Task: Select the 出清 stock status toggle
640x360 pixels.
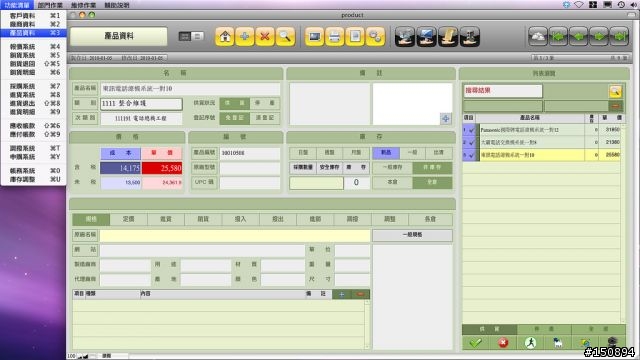Action: pos(439,153)
